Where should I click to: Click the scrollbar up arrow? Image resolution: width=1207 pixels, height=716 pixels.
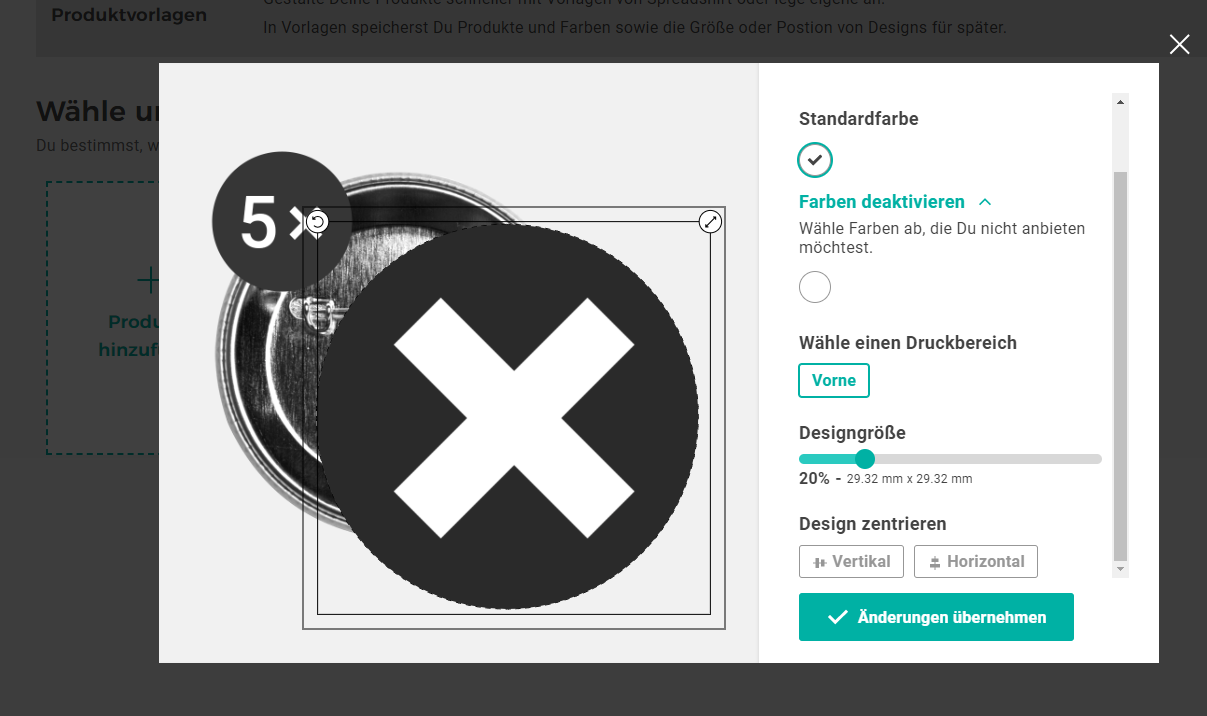tap(1120, 101)
